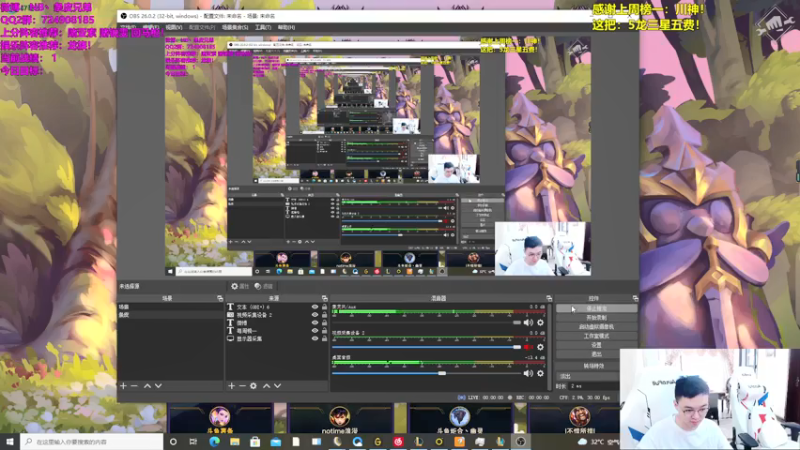This screenshot has width=800, height=450.
Task: Open the 工具(T) menu
Action: click(263, 27)
